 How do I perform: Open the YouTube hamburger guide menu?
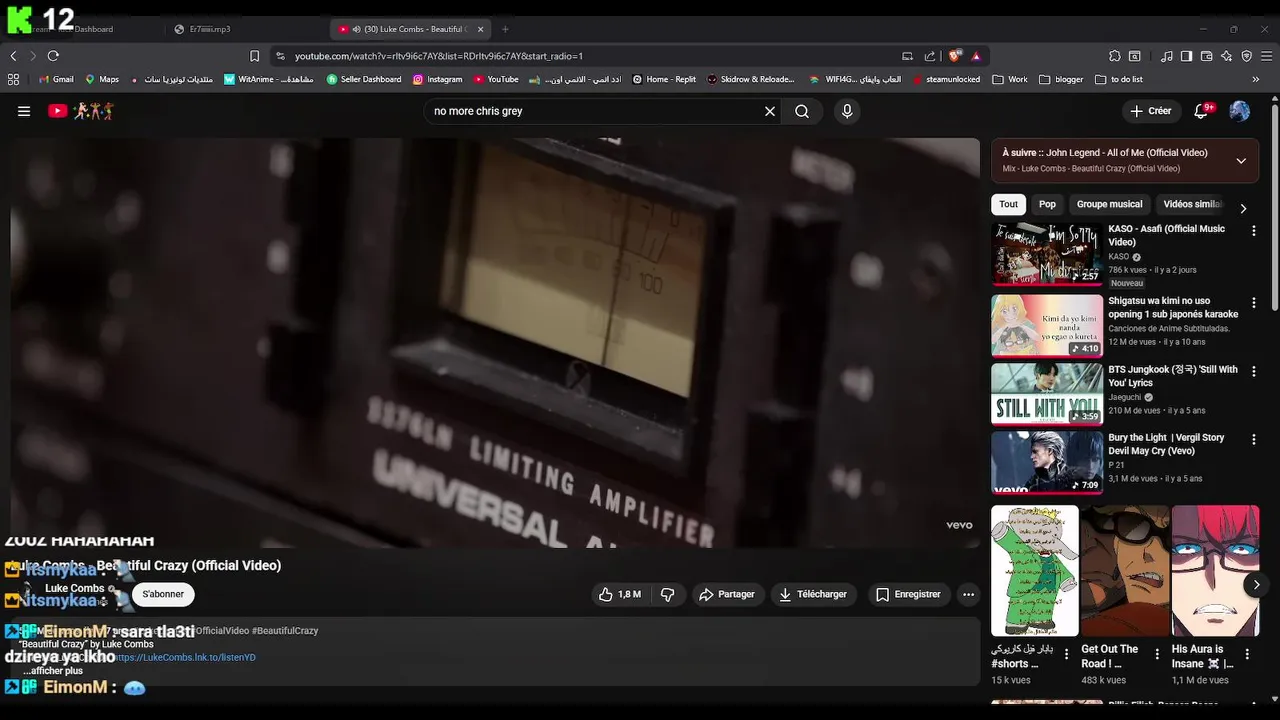pyautogui.click(x=24, y=111)
